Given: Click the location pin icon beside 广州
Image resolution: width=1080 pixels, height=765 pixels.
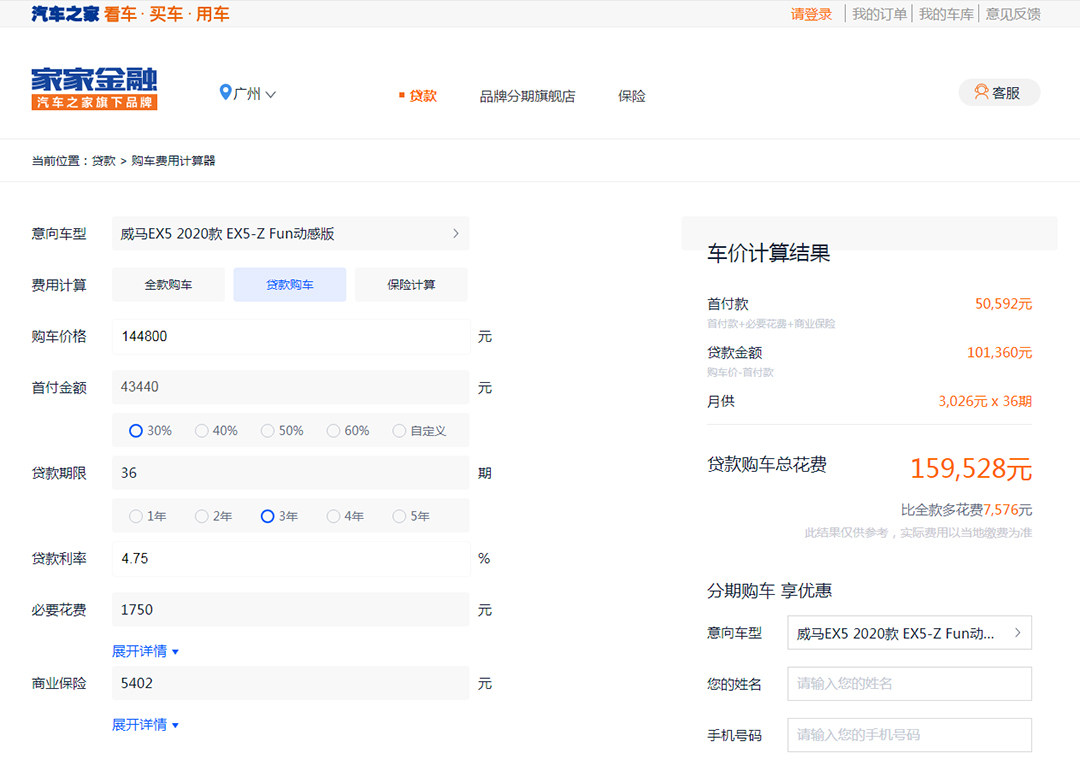Looking at the screenshot, I should (x=225, y=93).
